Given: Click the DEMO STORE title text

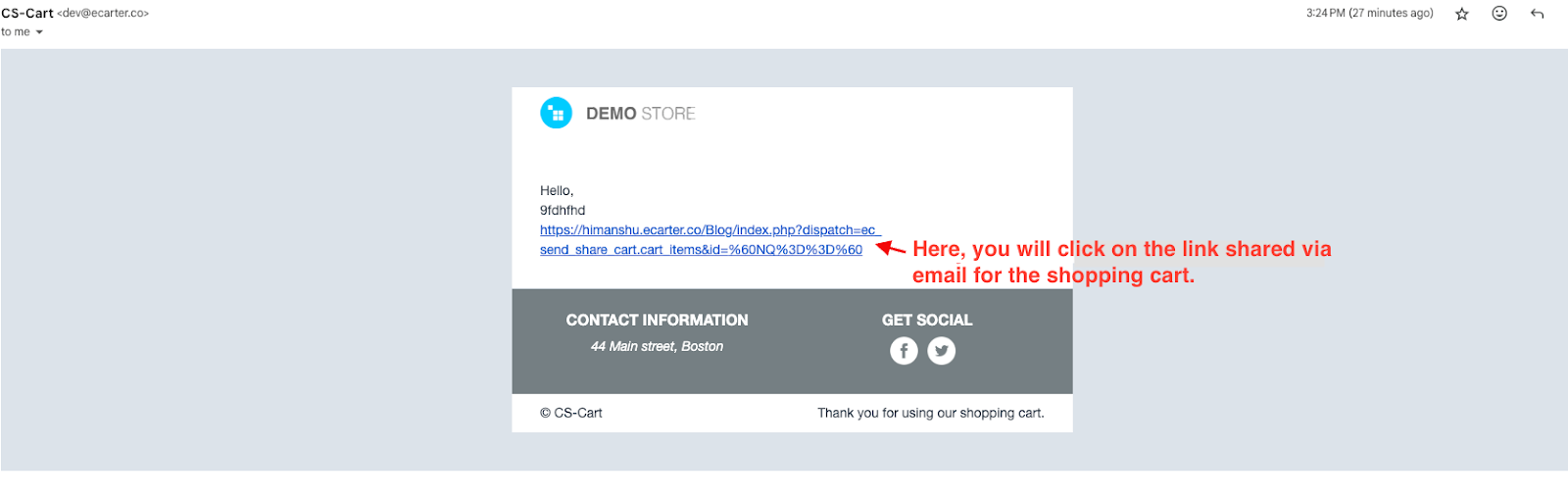Looking at the screenshot, I should point(640,114).
